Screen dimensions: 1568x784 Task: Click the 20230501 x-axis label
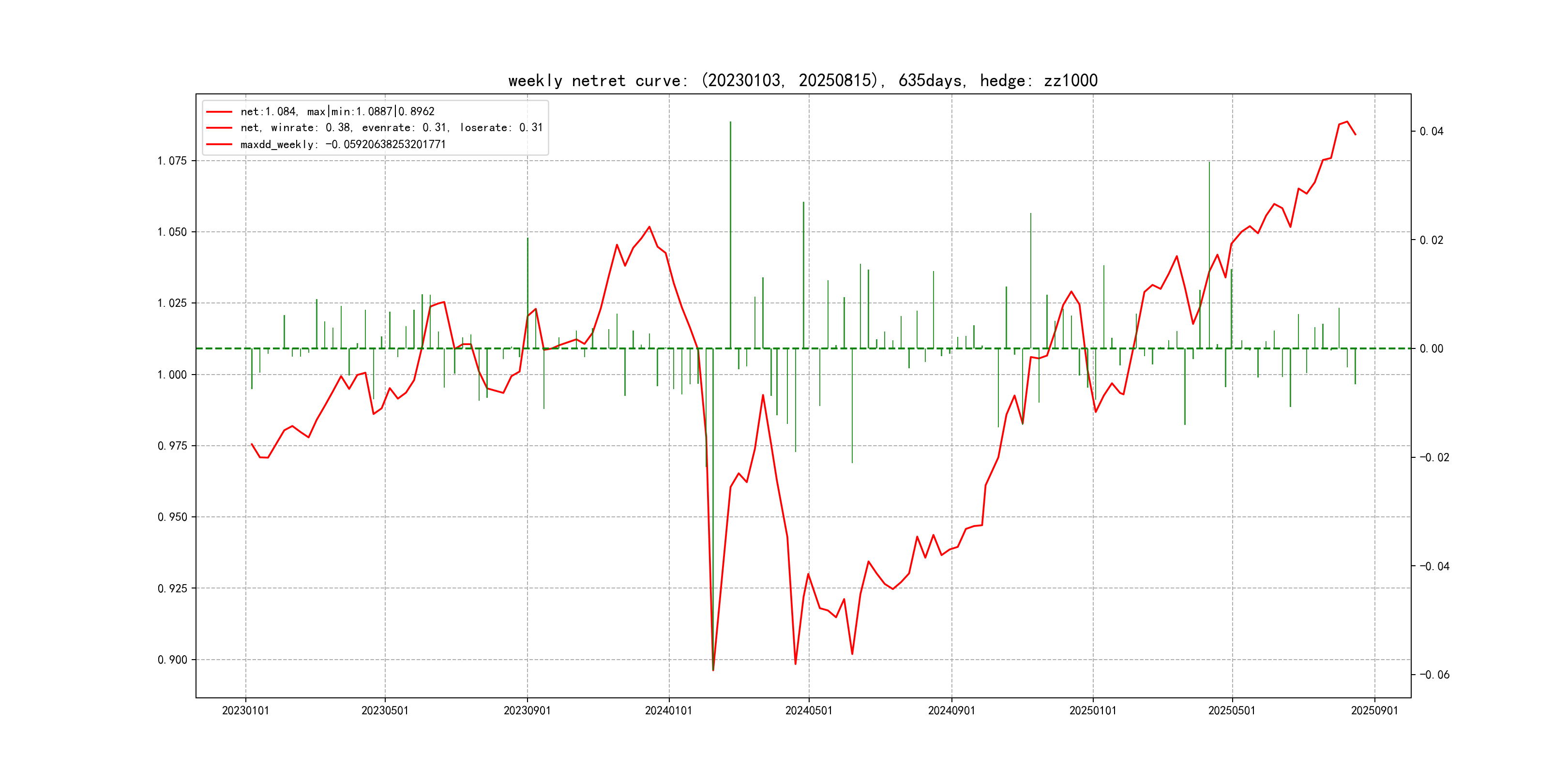[385, 710]
